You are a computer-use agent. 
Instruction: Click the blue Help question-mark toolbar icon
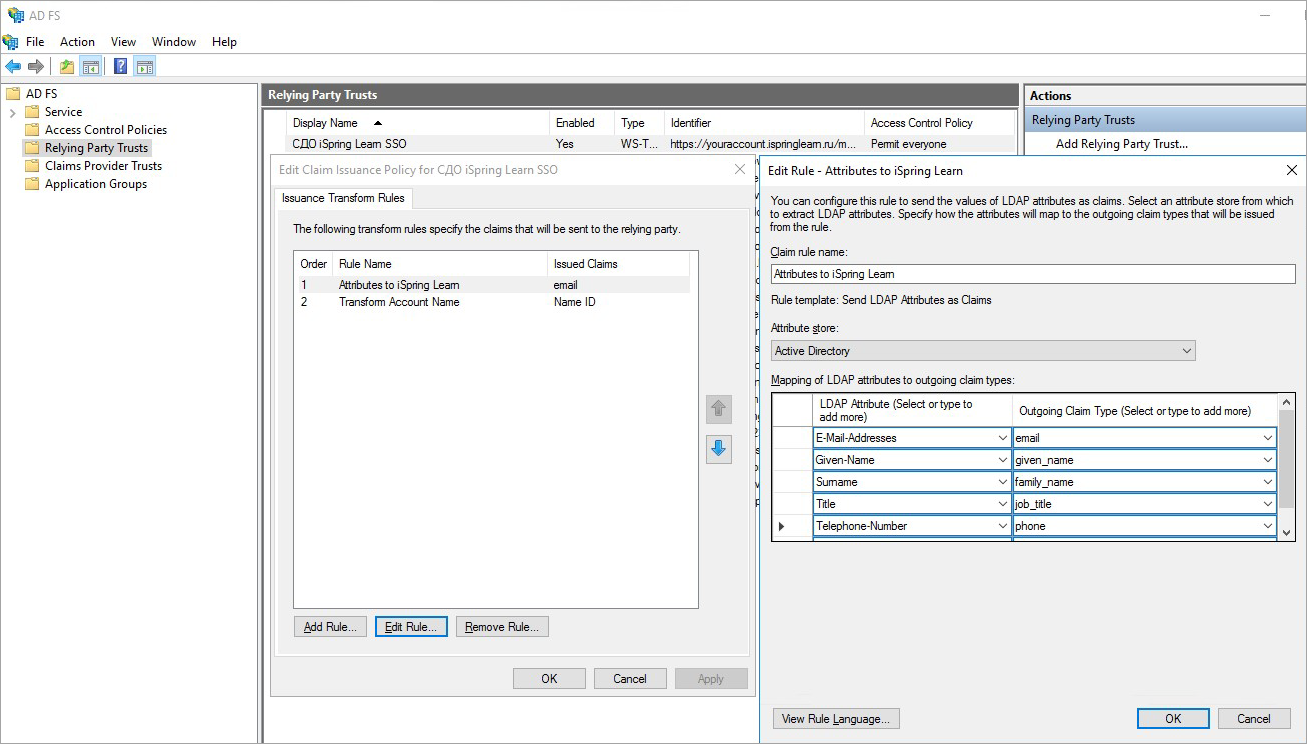[120, 67]
